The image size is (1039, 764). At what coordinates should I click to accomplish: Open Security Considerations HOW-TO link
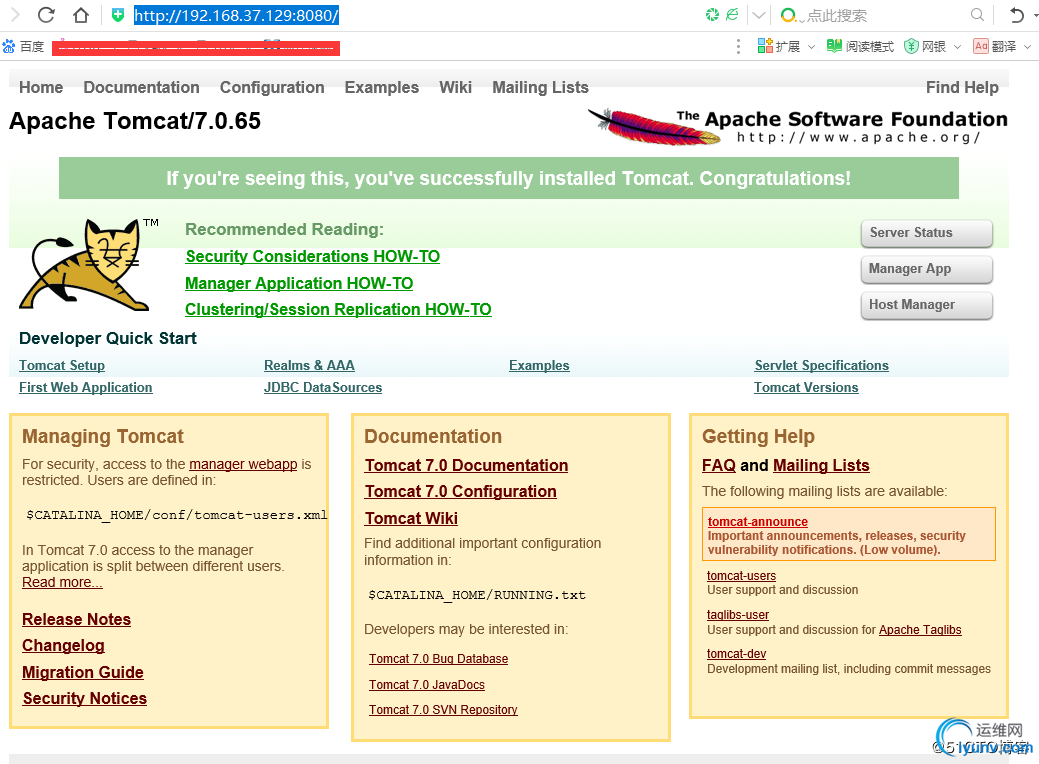point(313,256)
